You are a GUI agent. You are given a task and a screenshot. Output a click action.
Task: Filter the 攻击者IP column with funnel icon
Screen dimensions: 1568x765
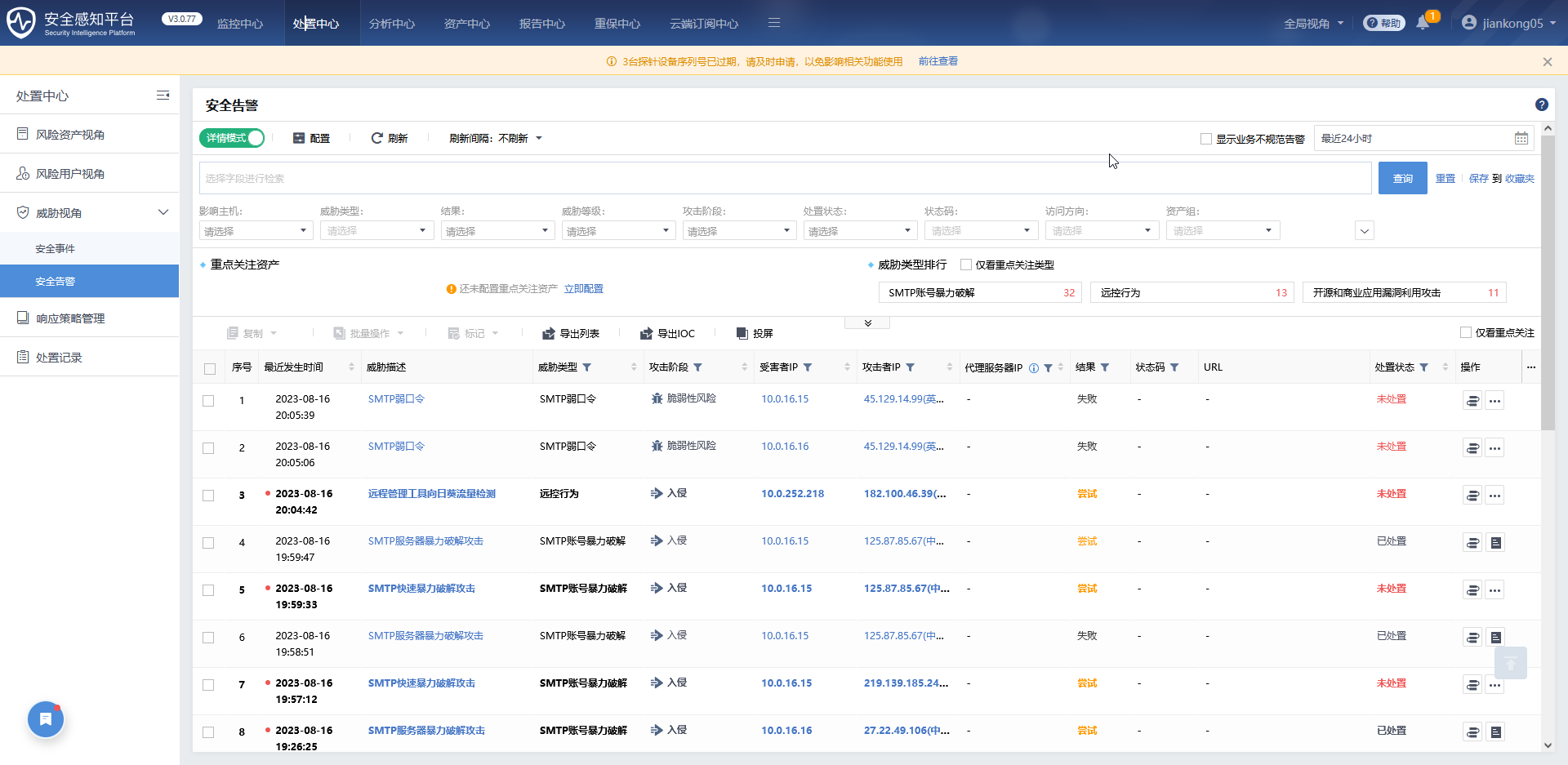pos(911,367)
